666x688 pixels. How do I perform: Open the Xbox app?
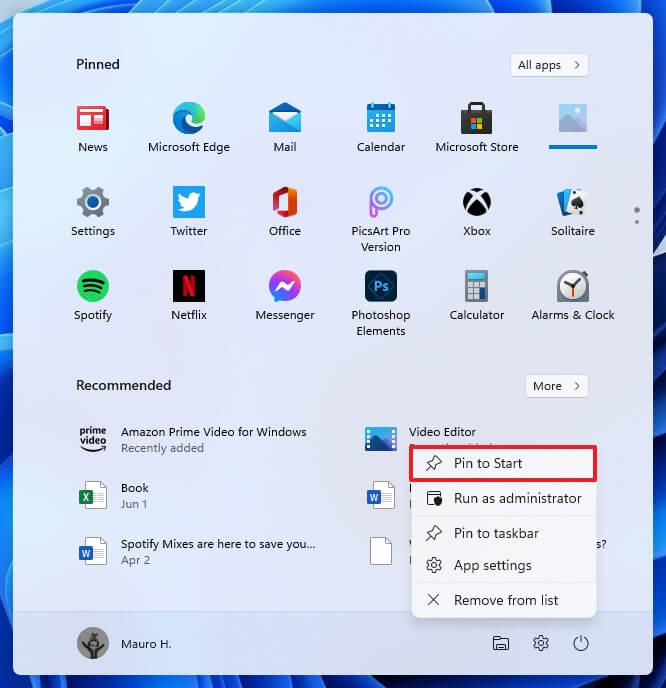(x=476, y=212)
